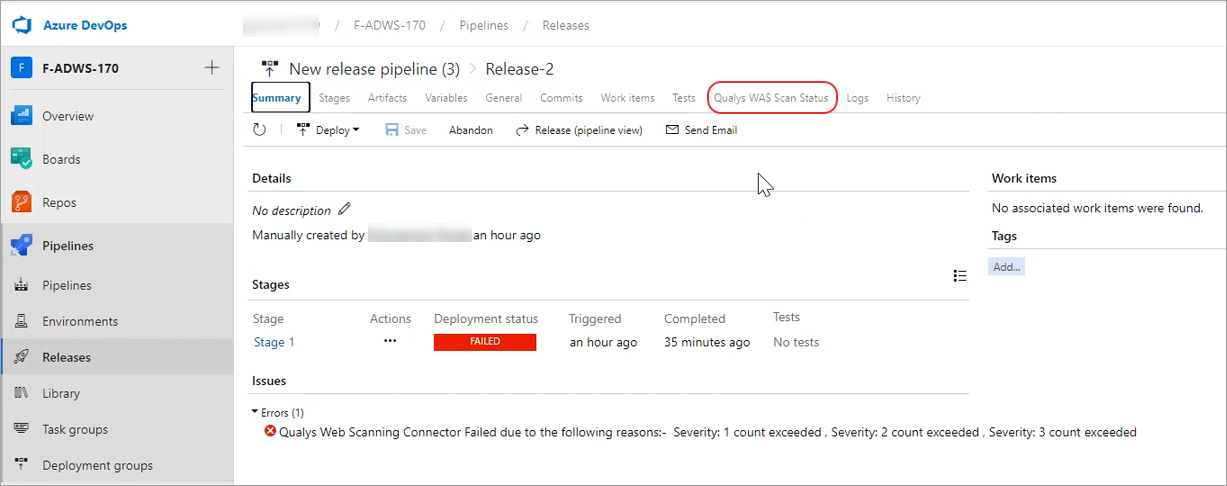Image resolution: width=1227 pixels, height=486 pixels.
Task: Switch to the History tab
Action: tap(903, 98)
